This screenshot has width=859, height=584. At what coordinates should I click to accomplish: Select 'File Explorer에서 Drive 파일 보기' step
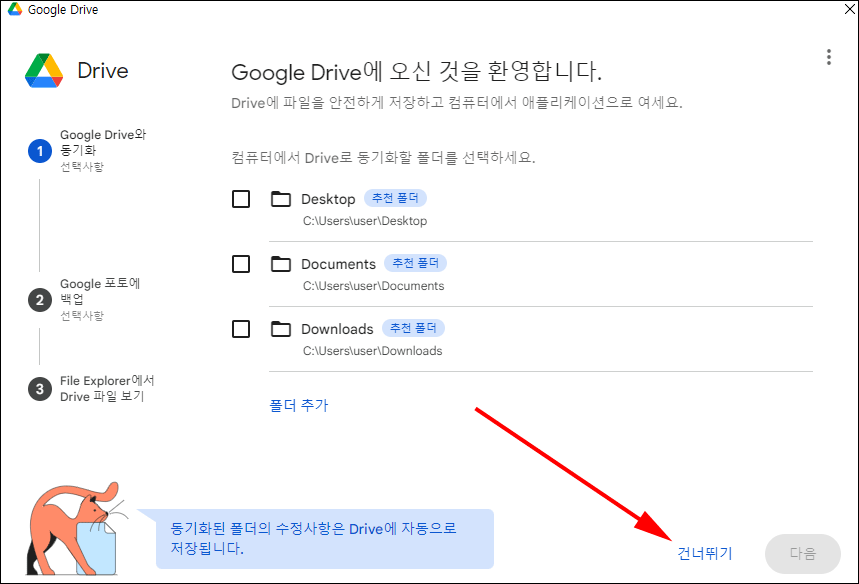107,388
